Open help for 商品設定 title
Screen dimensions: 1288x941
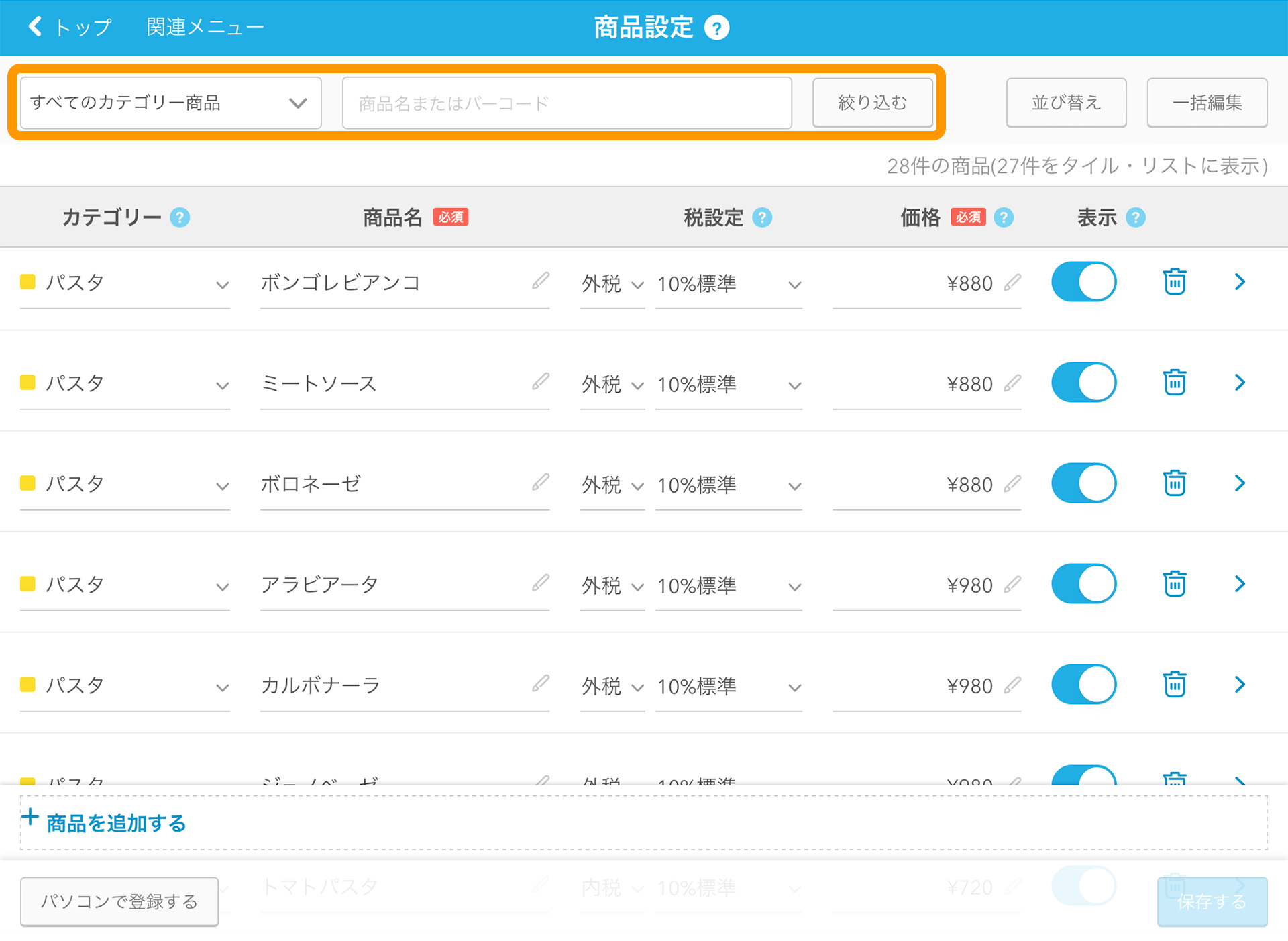click(716, 28)
